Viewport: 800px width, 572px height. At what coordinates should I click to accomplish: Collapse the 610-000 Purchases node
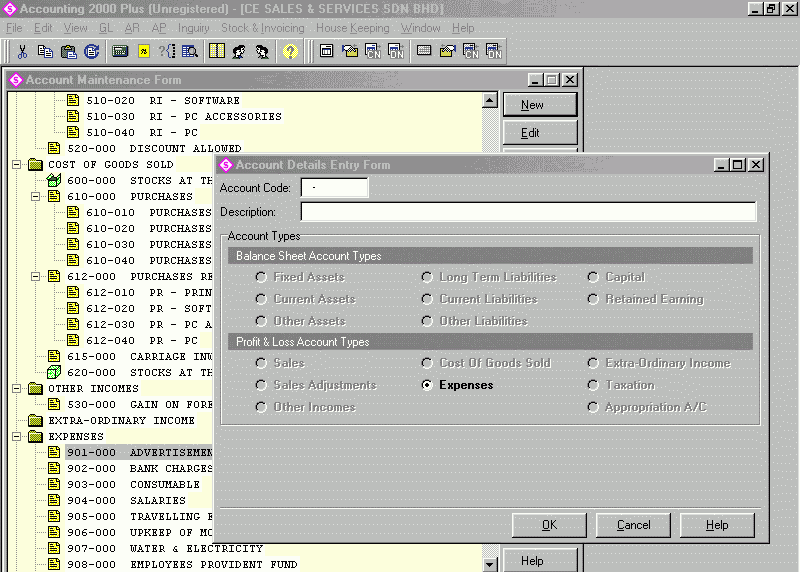[35, 196]
